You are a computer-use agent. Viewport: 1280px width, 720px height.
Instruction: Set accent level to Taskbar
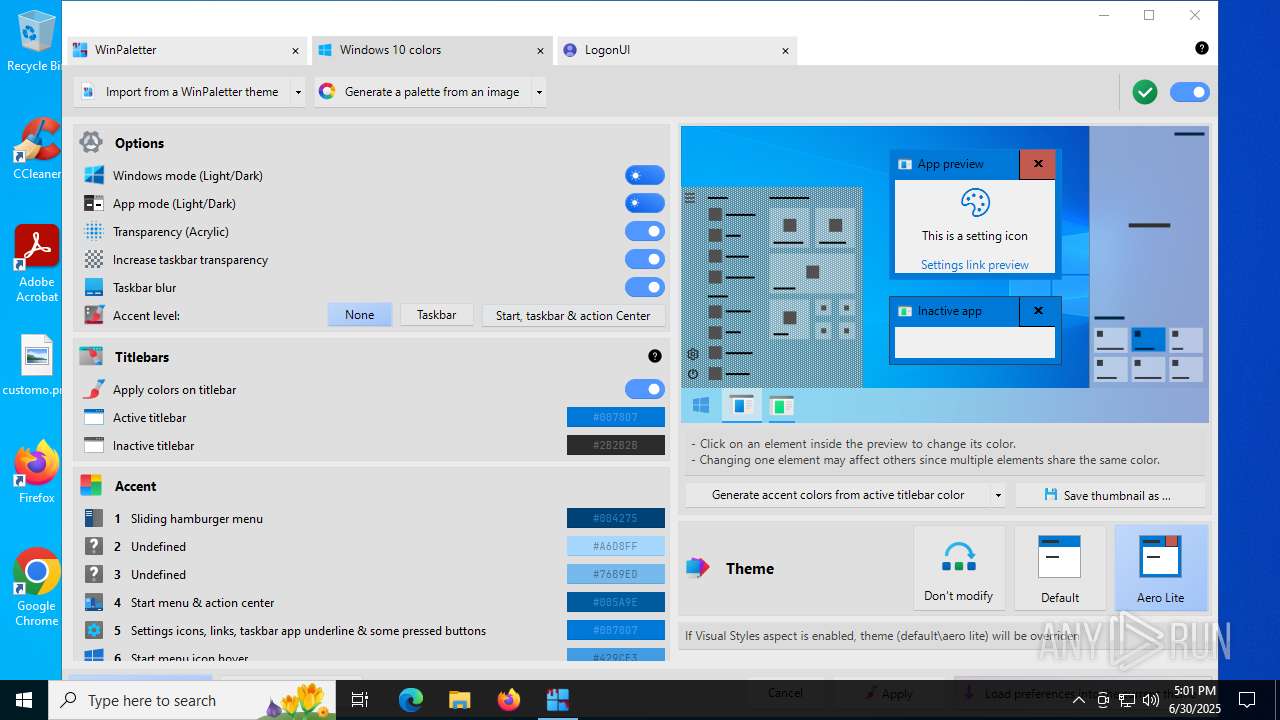point(437,315)
